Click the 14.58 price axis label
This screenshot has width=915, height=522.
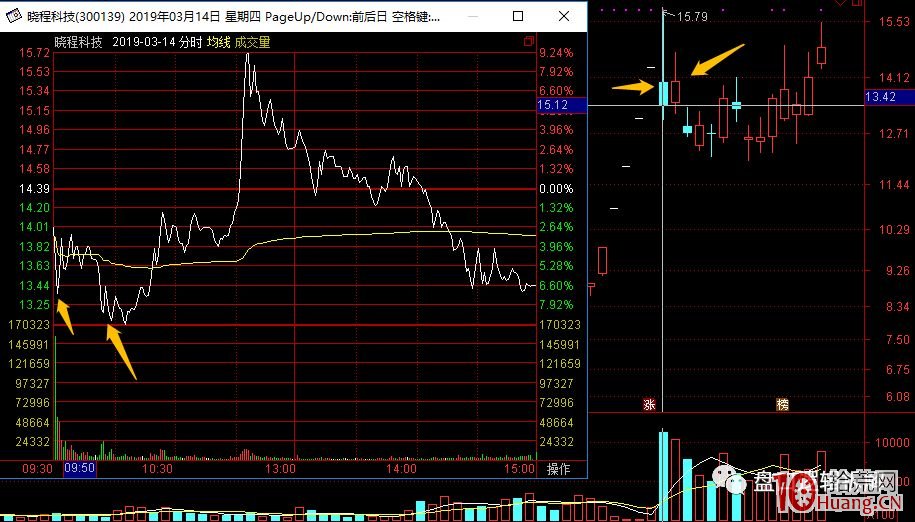click(34, 169)
